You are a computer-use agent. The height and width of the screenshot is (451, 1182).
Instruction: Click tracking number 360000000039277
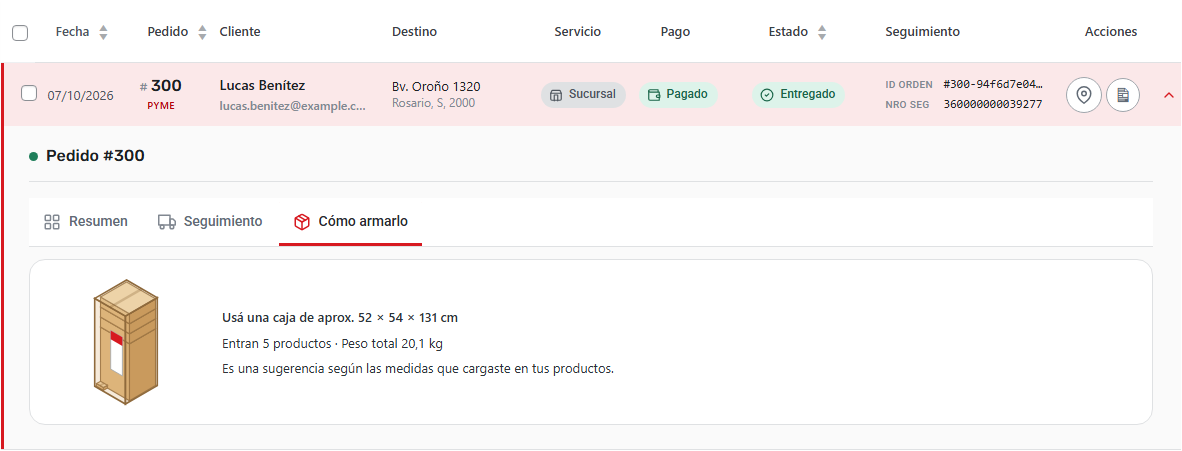click(x=993, y=104)
